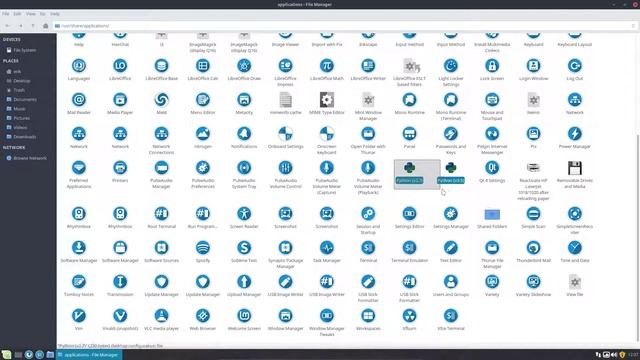Select the VLC media player icon

(x=161, y=315)
